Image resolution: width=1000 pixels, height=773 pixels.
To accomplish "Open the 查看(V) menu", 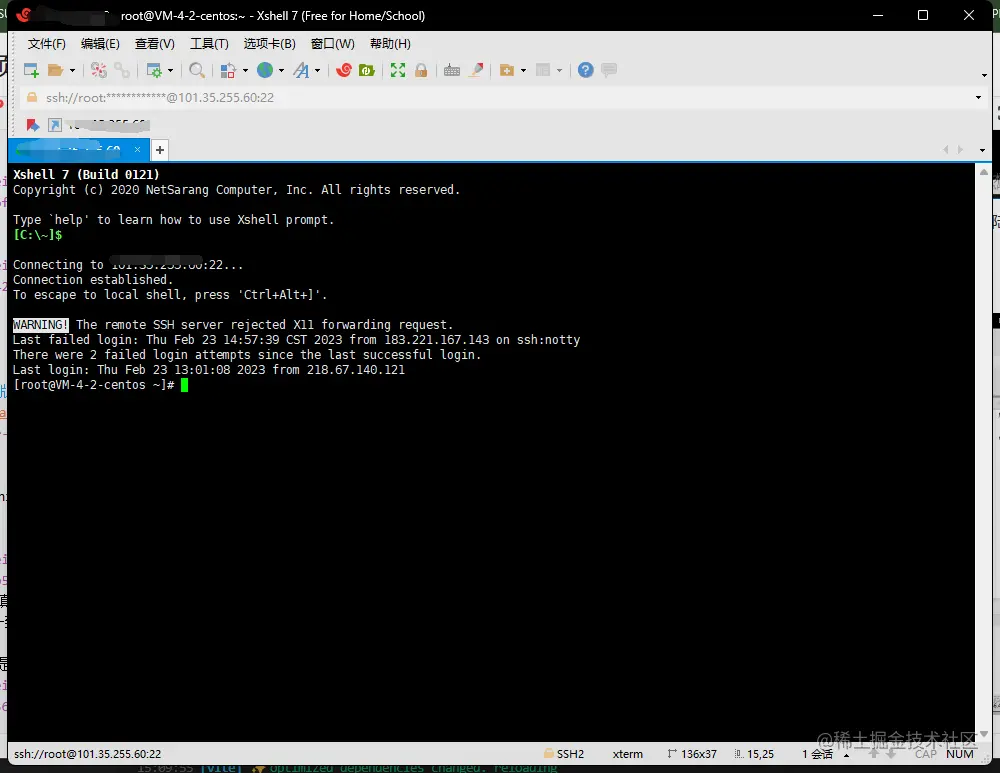I will tap(154, 43).
